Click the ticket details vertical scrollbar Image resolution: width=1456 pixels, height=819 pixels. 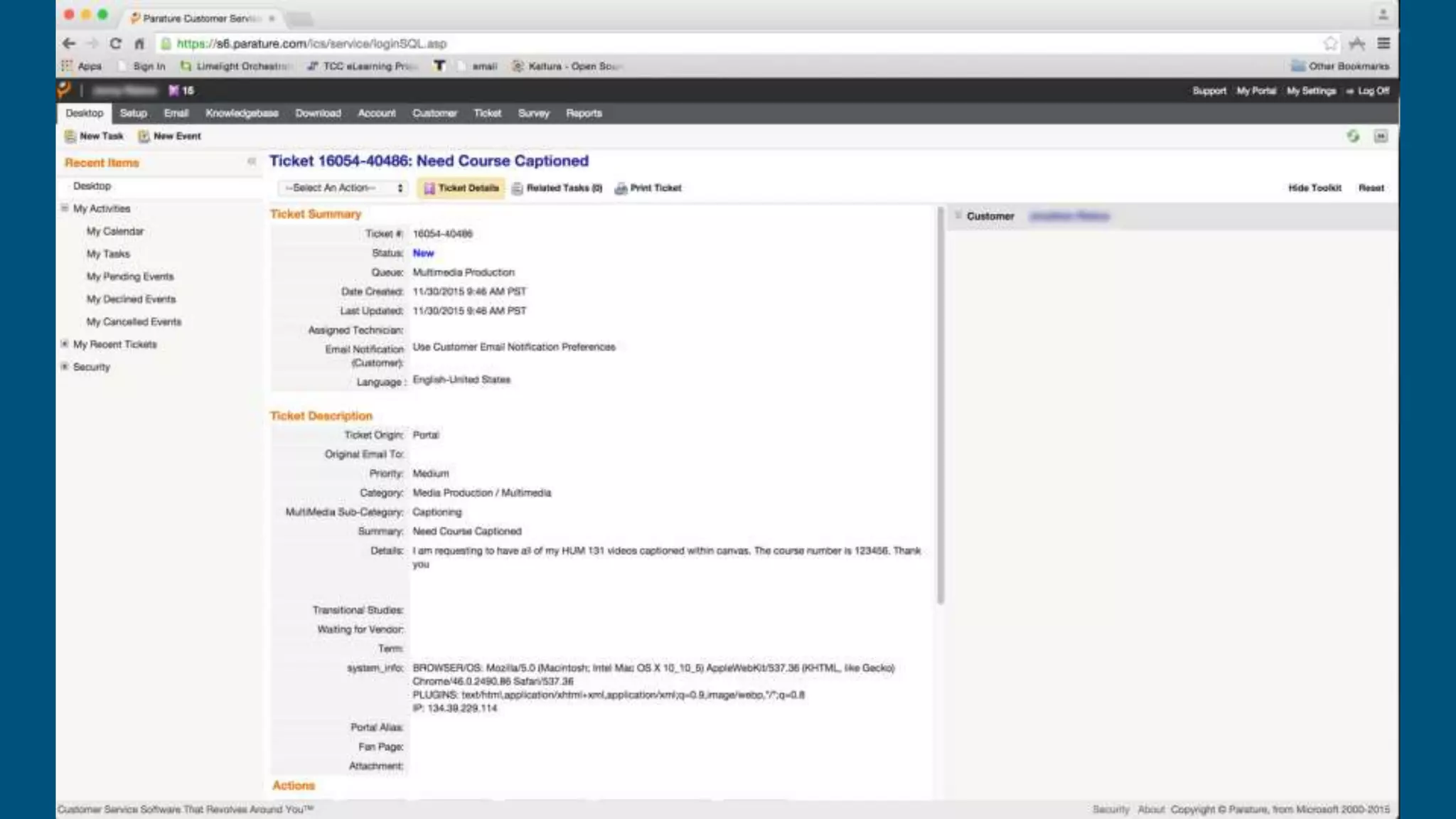[x=940, y=405]
